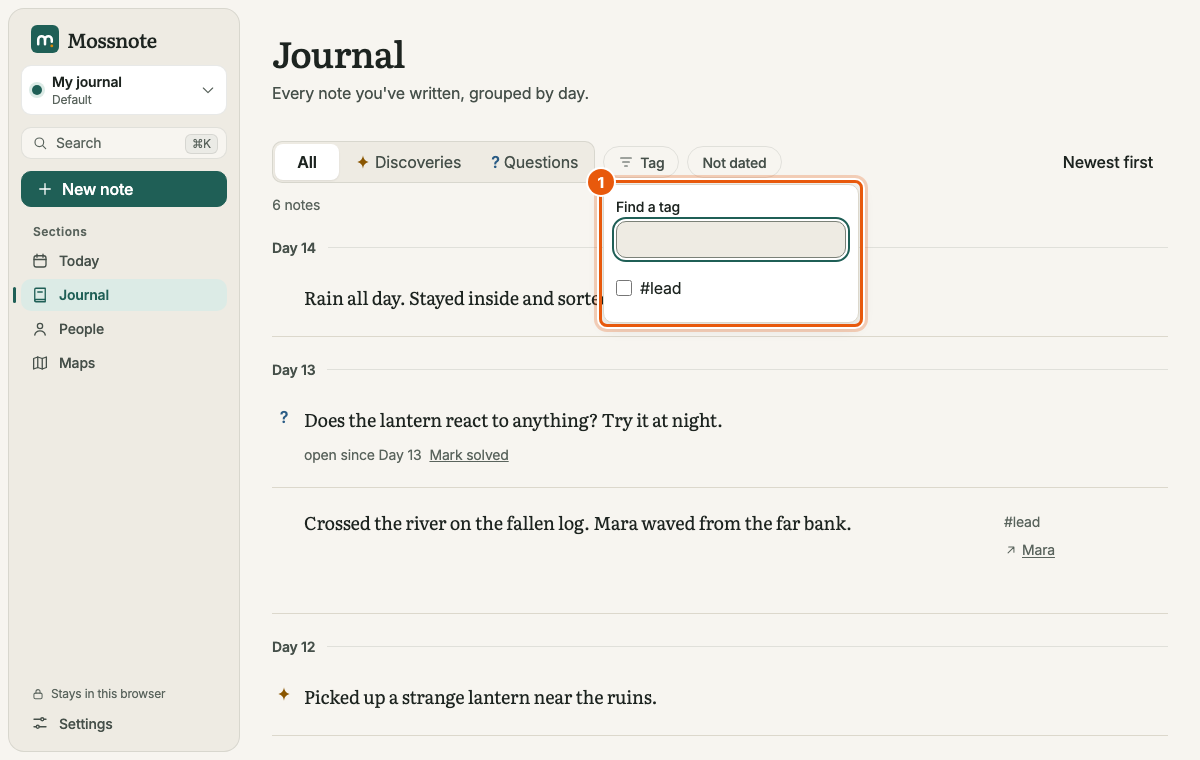The width and height of the screenshot is (1200, 760).
Task: Click the sidebar Search field
Action: coord(124,143)
